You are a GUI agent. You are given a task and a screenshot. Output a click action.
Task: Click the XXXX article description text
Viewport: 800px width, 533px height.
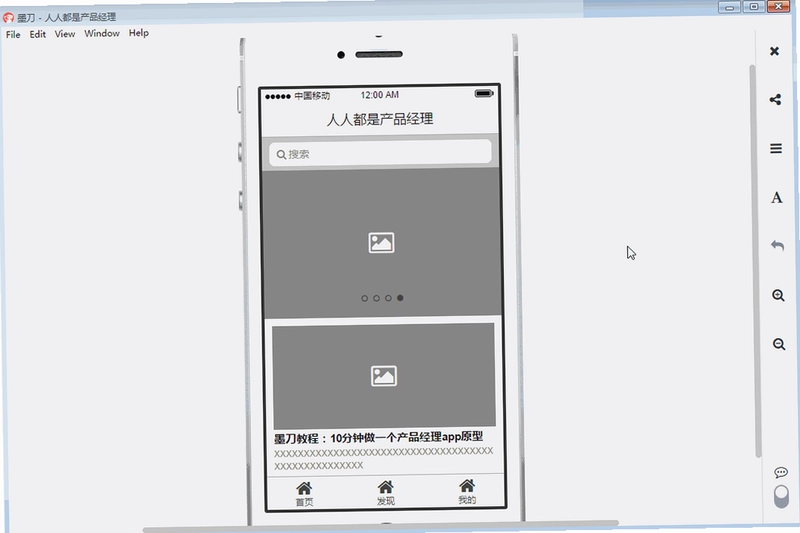tap(384, 458)
